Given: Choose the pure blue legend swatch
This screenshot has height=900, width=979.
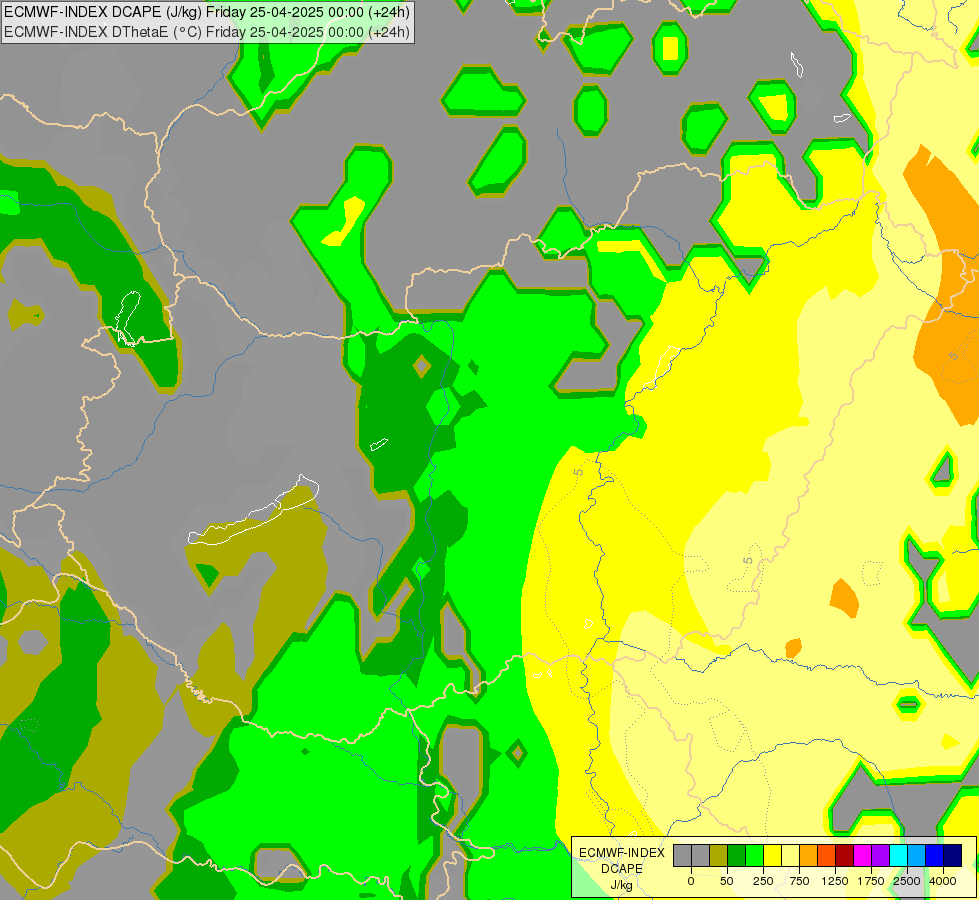Looking at the screenshot, I should (934, 855).
